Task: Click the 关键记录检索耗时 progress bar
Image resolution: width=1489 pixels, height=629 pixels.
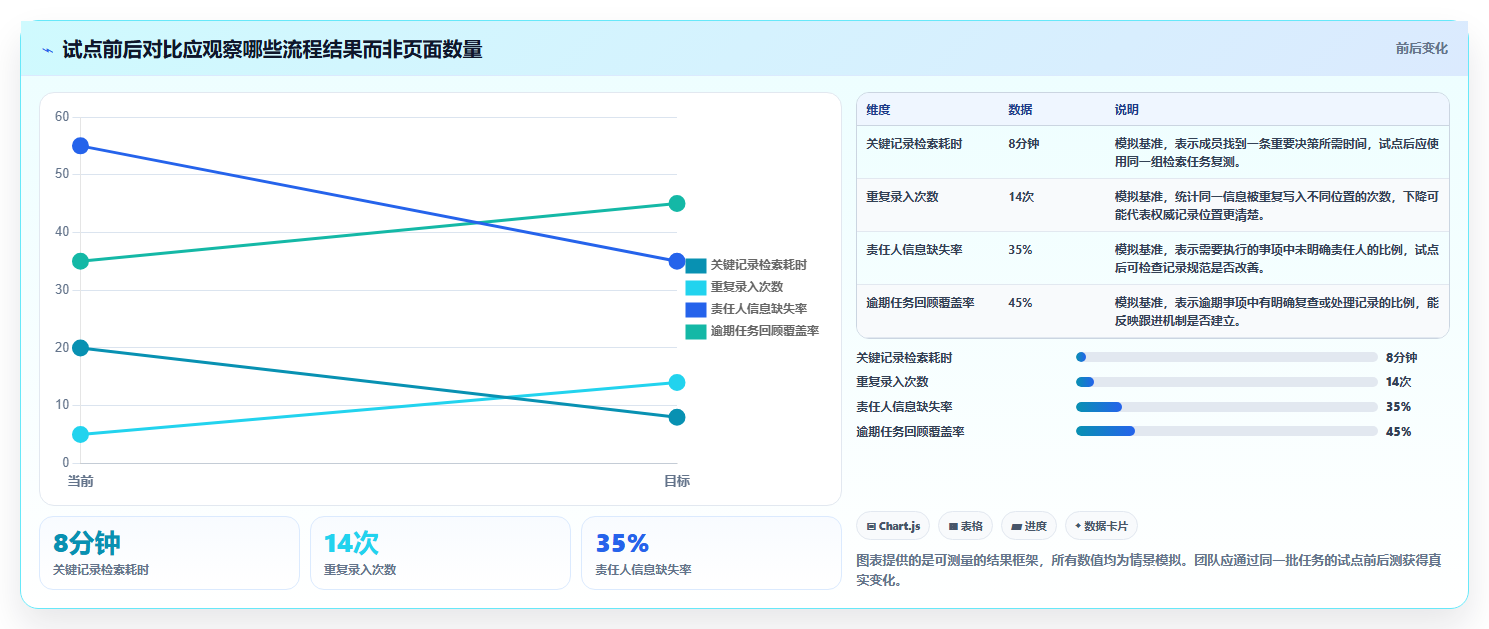Action: [x=1227, y=357]
